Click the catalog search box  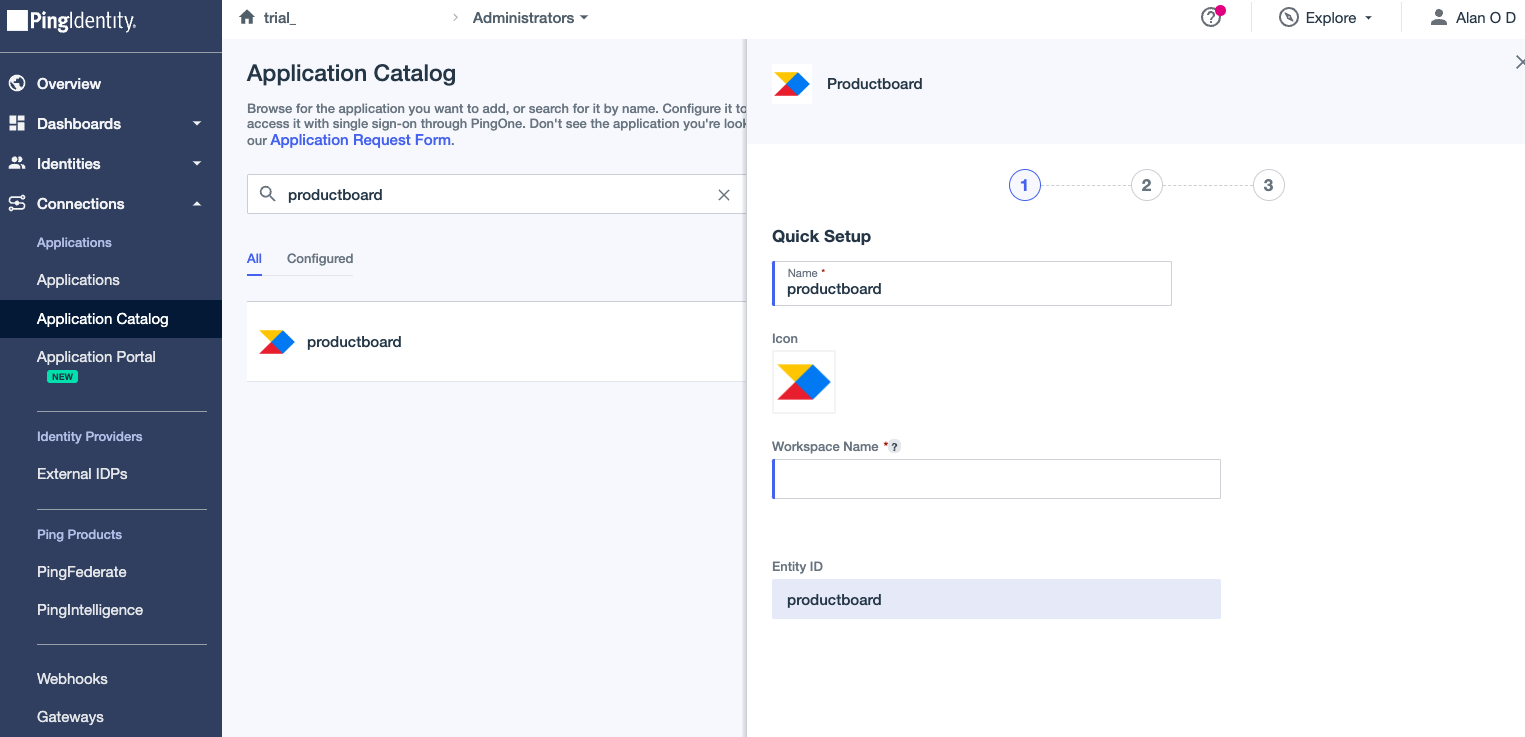[496, 194]
